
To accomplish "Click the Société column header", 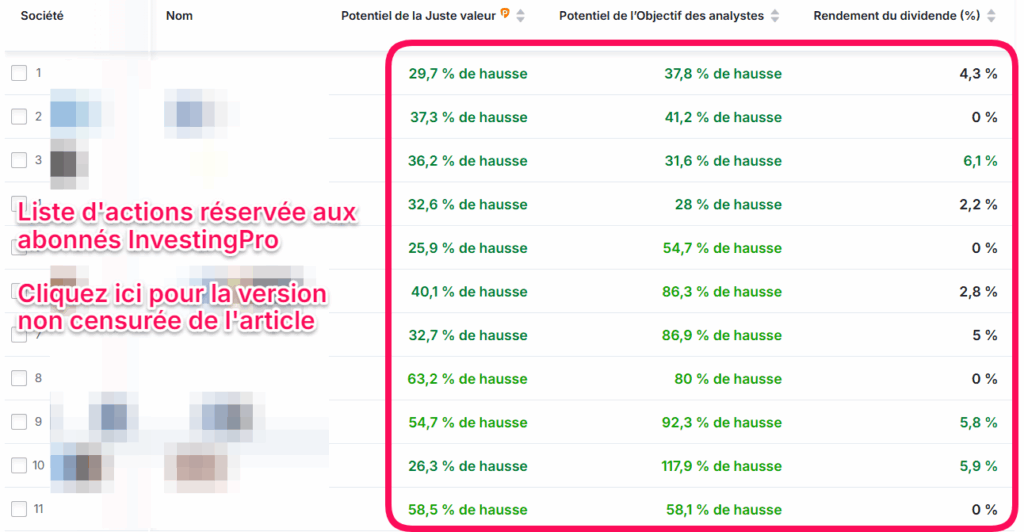I will [42, 16].
